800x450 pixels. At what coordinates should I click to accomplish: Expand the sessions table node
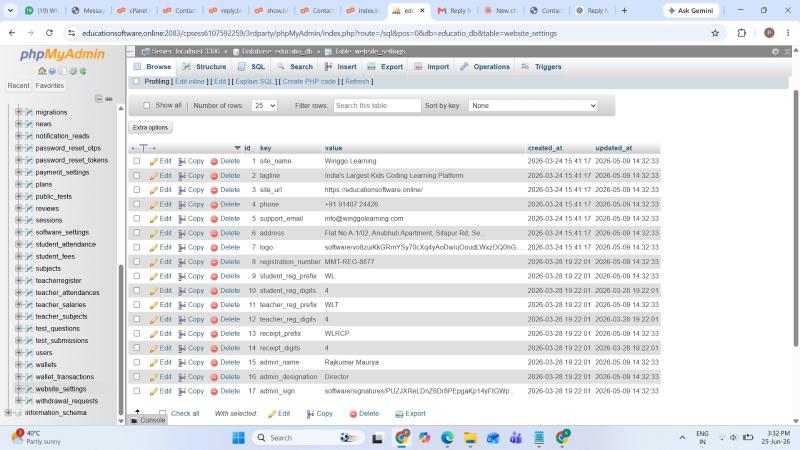point(19,220)
